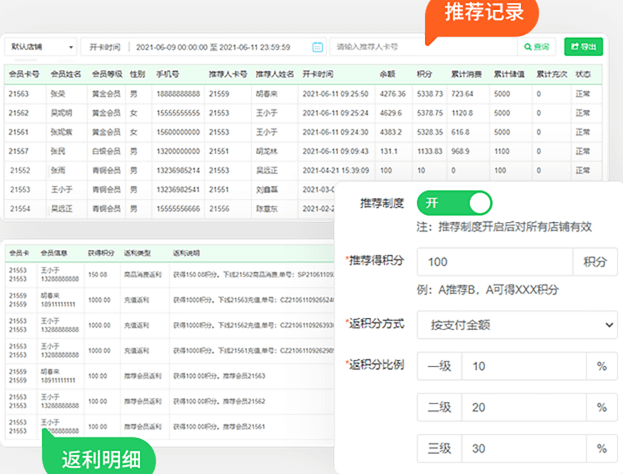
Task: Click the calendar icon in date range field
Action: click(318, 47)
